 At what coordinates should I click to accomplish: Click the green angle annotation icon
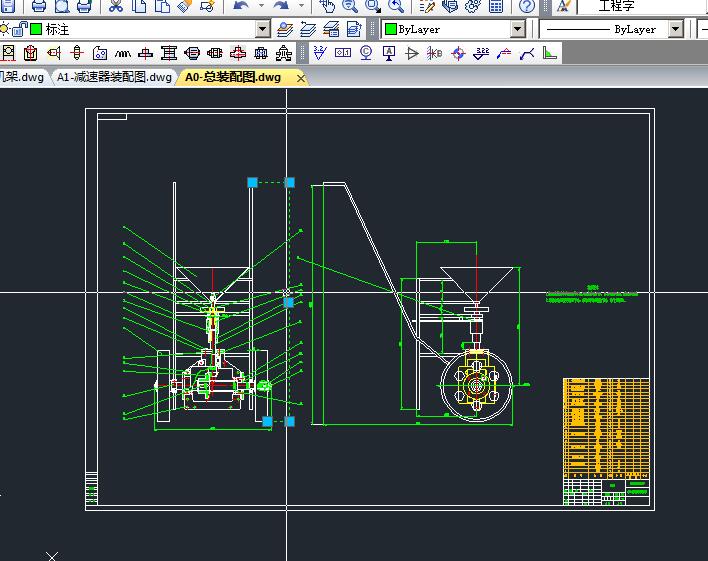click(x=550, y=53)
